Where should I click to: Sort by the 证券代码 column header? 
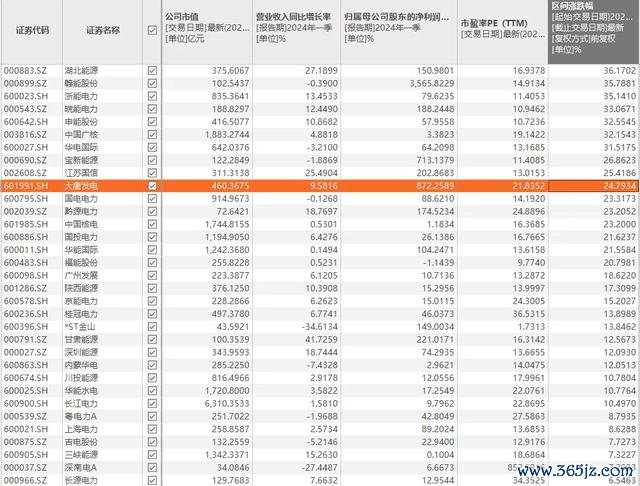tap(32, 30)
